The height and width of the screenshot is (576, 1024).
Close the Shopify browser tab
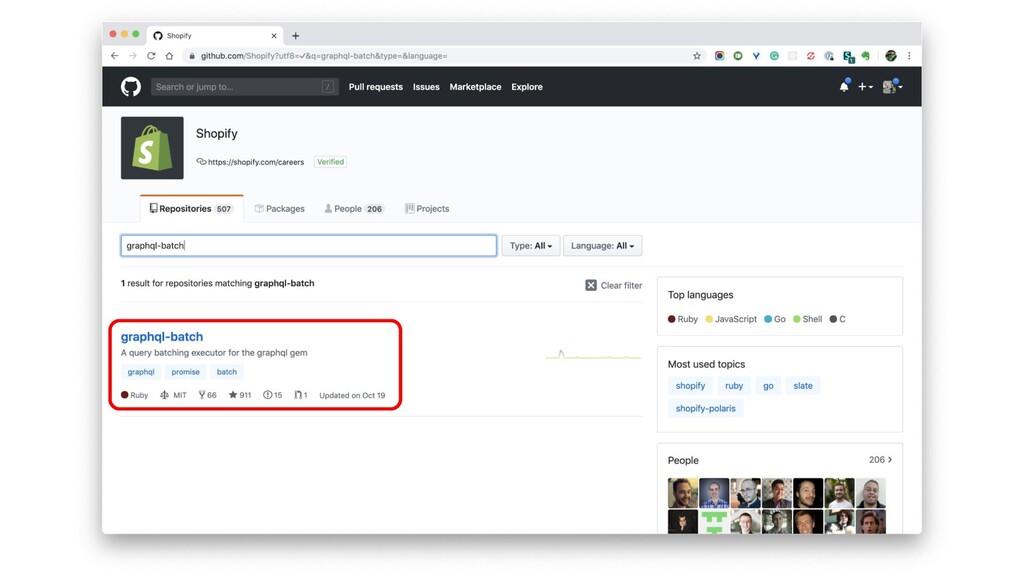tap(274, 36)
